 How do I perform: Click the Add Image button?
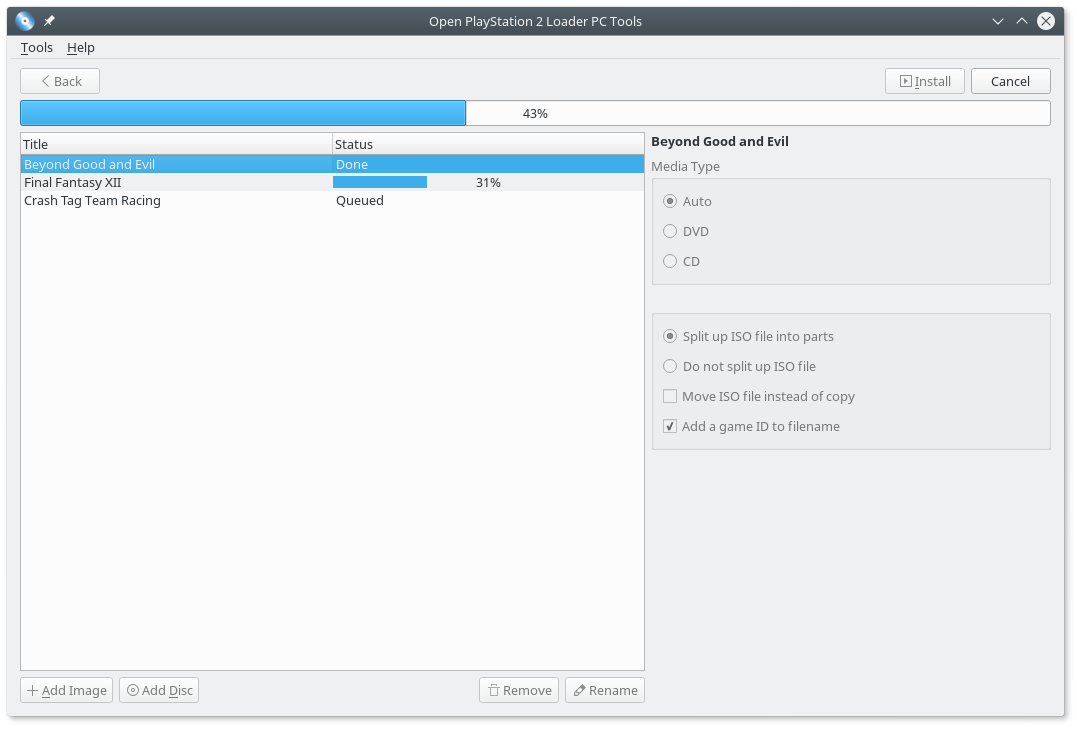67,690
